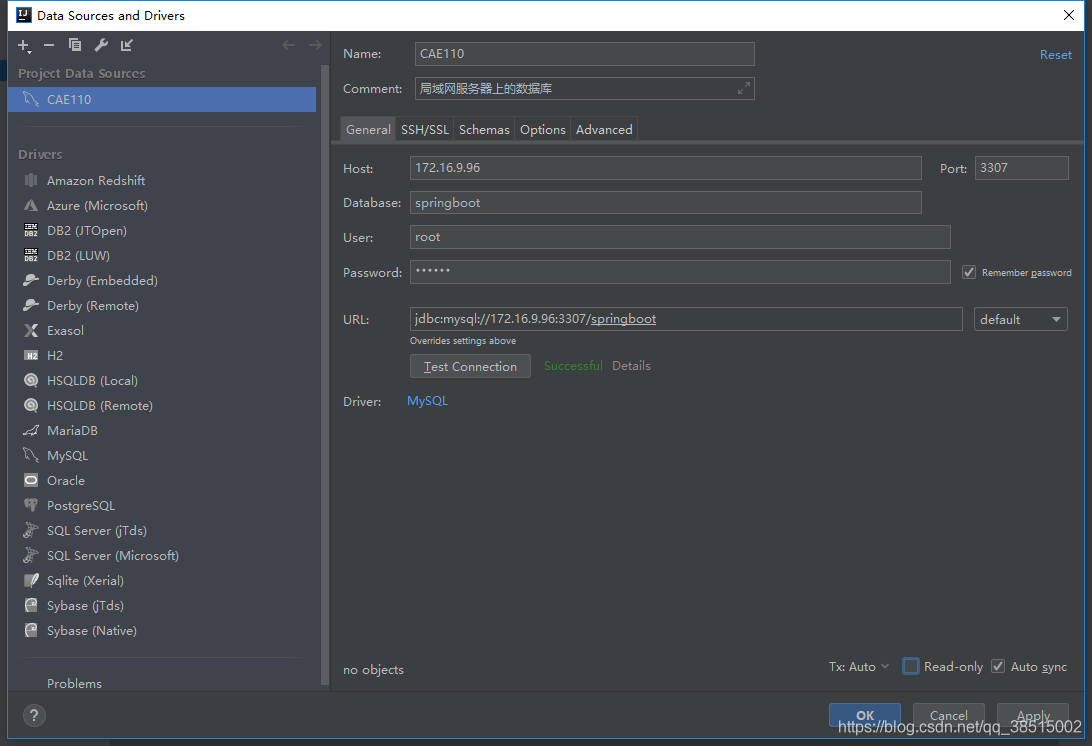Click the forward navigation arrow
Viewport: 1092px width, 746px height.
315,45
